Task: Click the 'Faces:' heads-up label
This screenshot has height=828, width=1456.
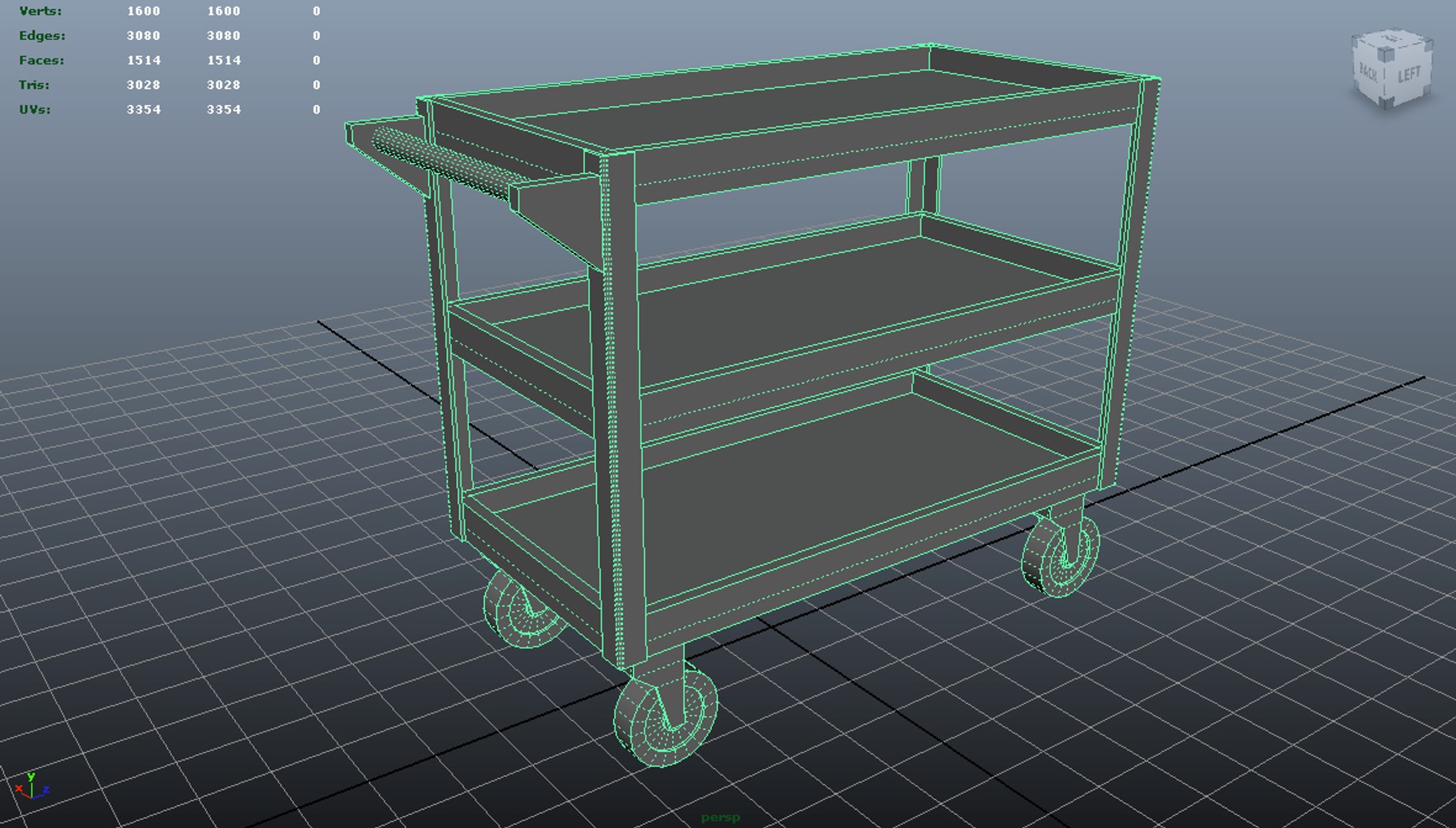Action: coord(41,60)
